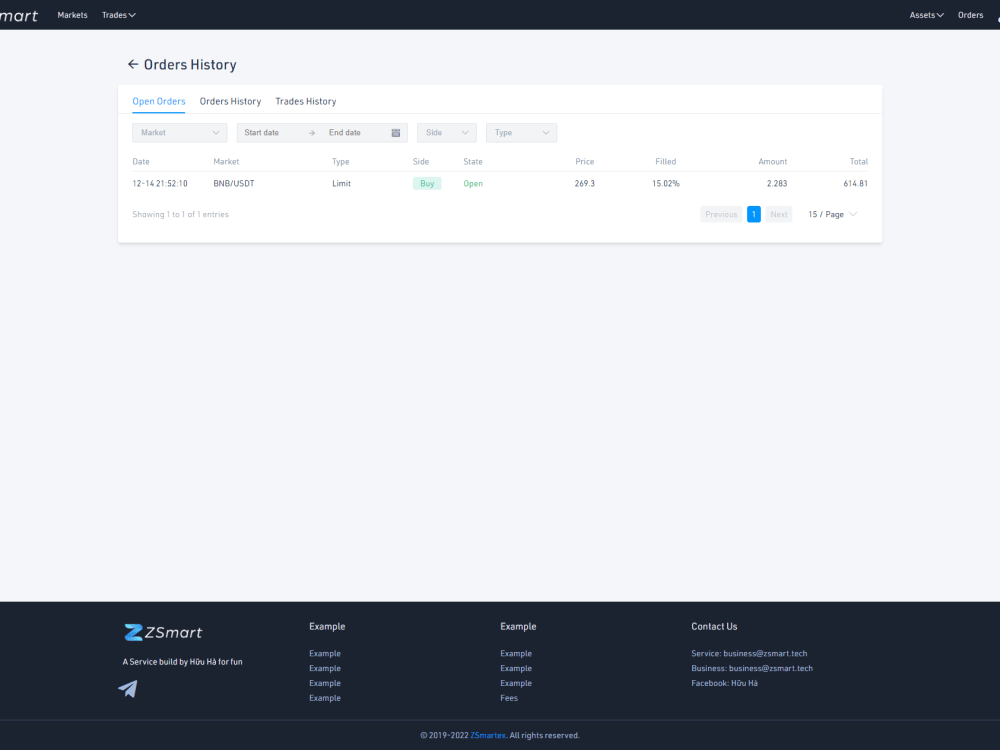
Task: Click the "Showing 1 to 1 of 1 entries" text
Action: coord(180,214)
